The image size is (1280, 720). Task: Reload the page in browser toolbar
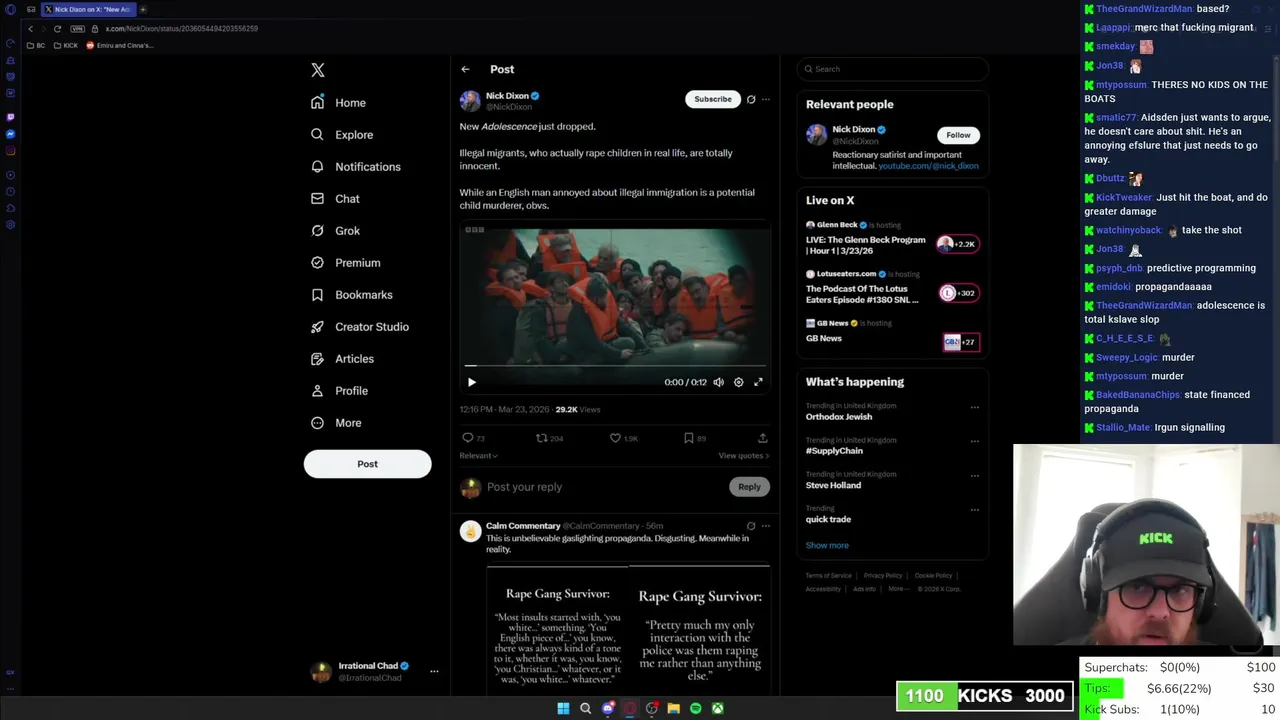tap(57, 28)
